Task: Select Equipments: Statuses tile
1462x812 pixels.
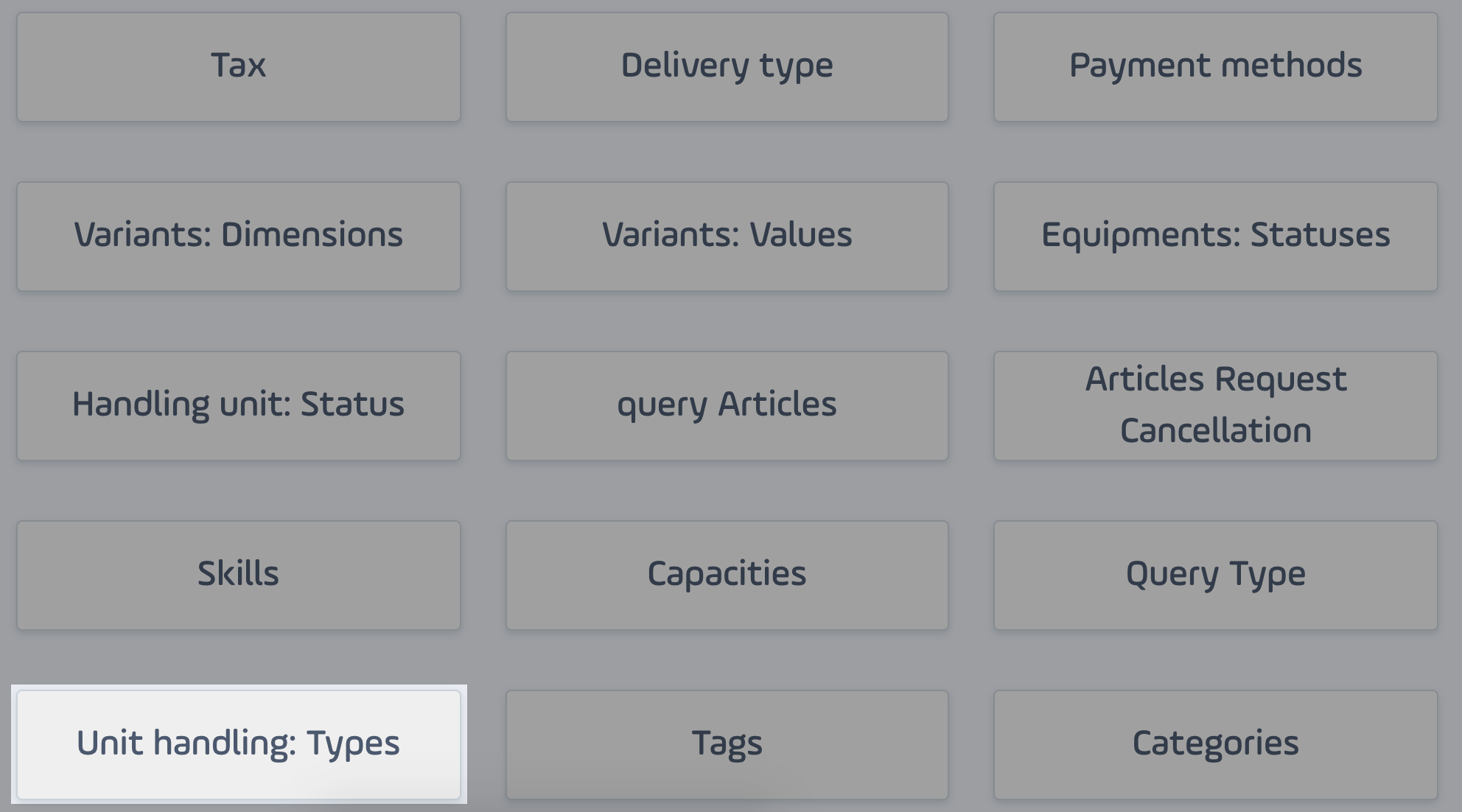Action: (1216, 237)
